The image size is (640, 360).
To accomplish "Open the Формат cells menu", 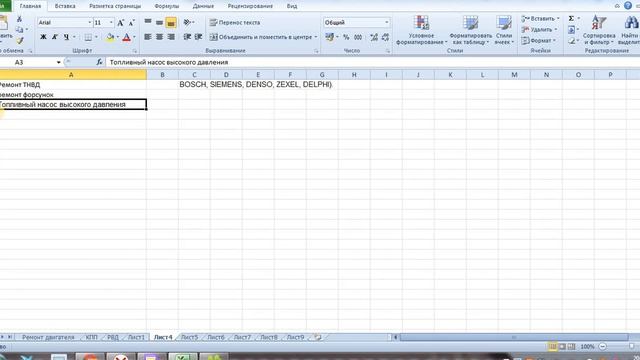I will [x=538, y=40].
